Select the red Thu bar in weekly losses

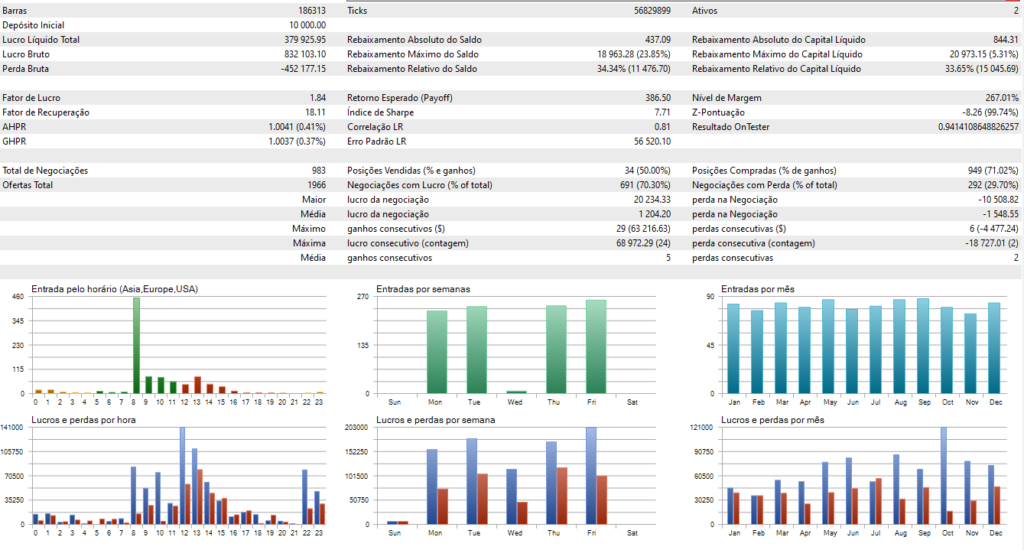pos(562,495)
